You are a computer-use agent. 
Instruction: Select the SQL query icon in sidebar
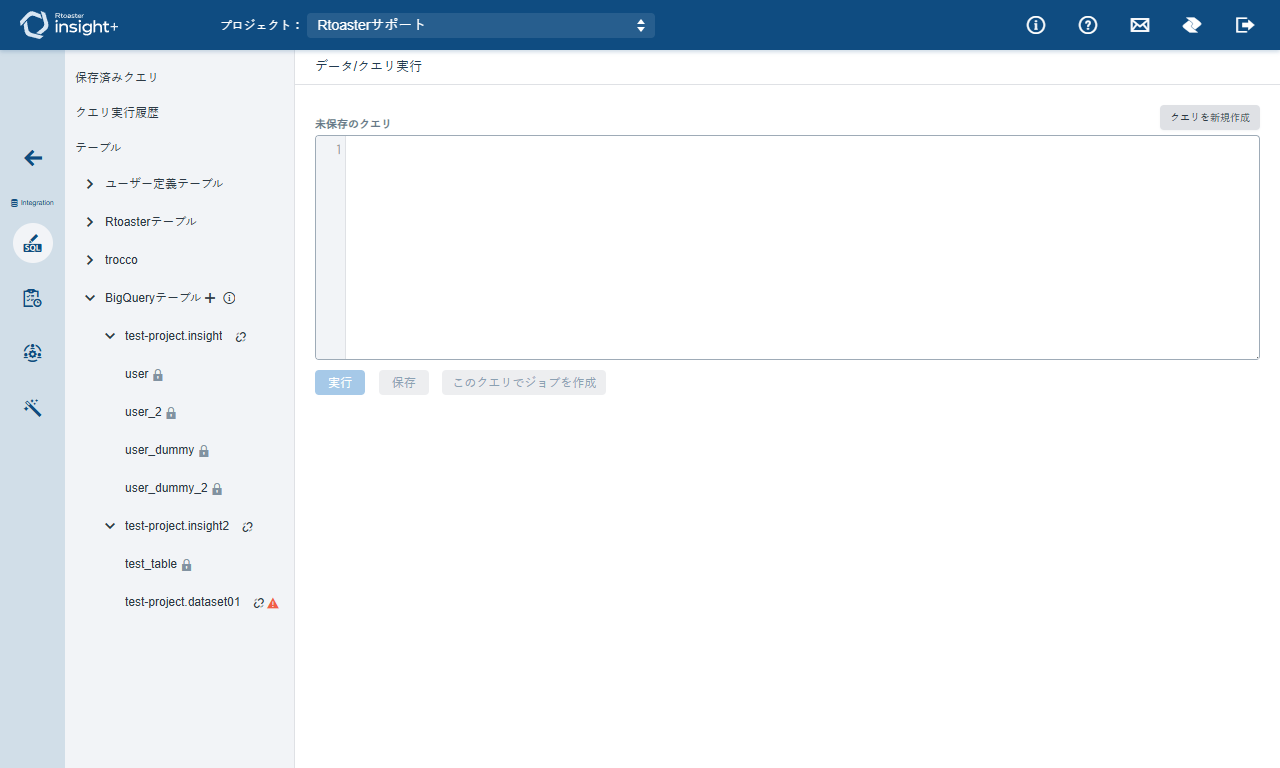(33, 243)
